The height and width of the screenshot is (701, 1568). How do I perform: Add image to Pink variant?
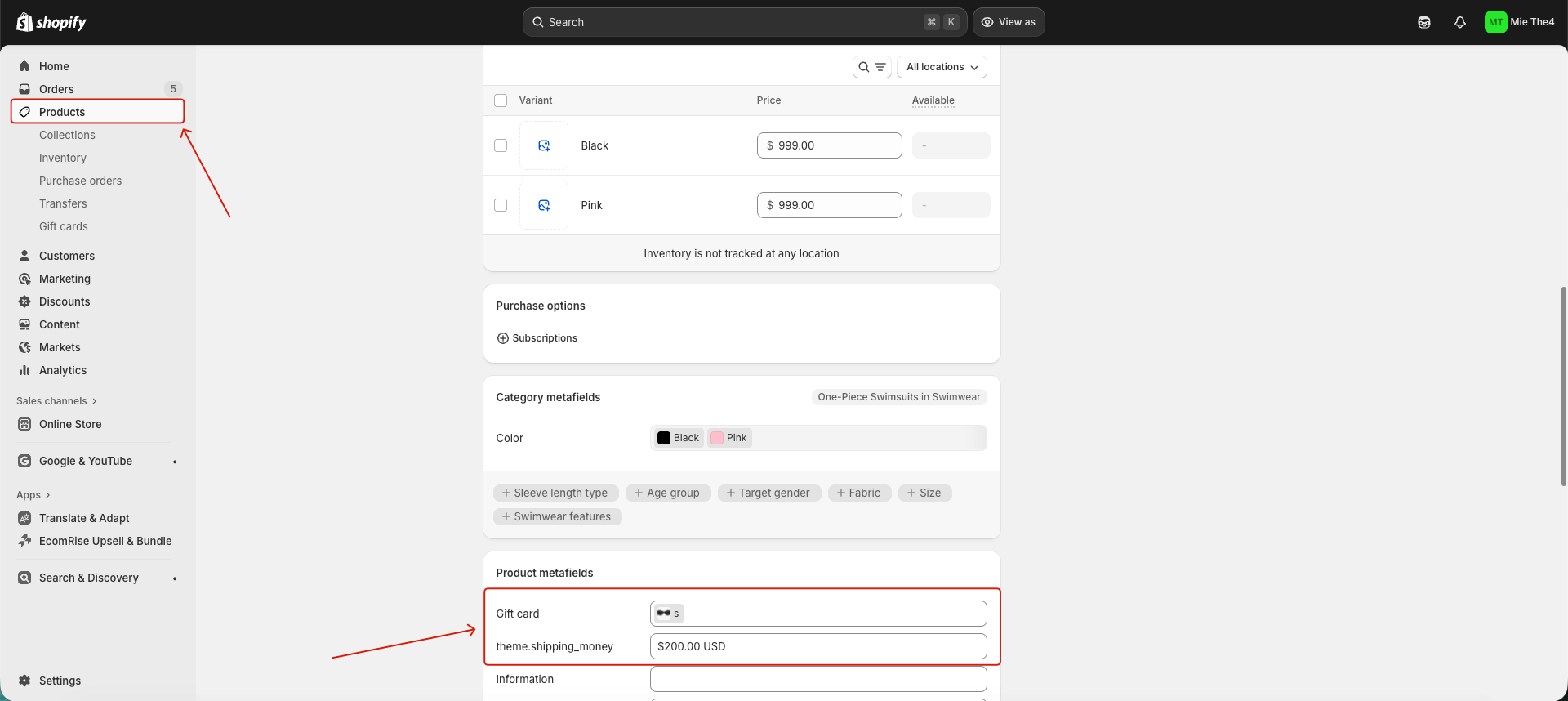point(544,205)
